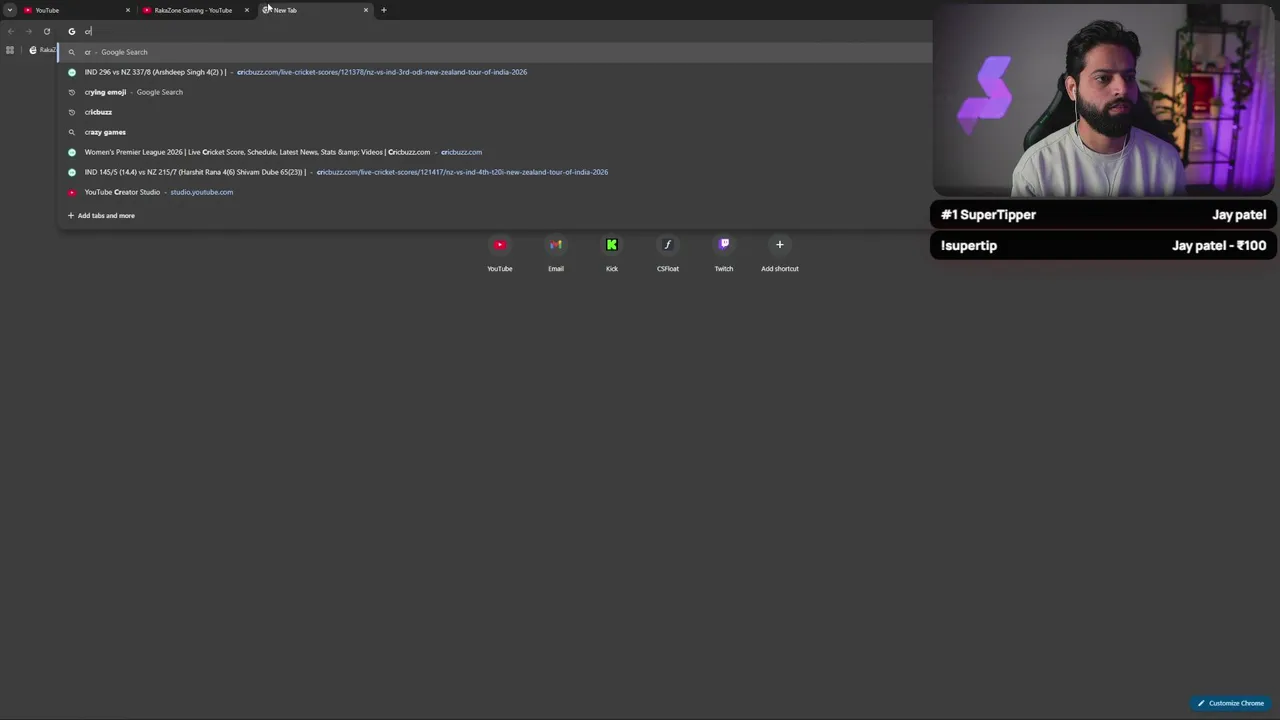Open the YouTube shortcut tile
Screen dimensions: 1280x720
[x=500, y=253]
